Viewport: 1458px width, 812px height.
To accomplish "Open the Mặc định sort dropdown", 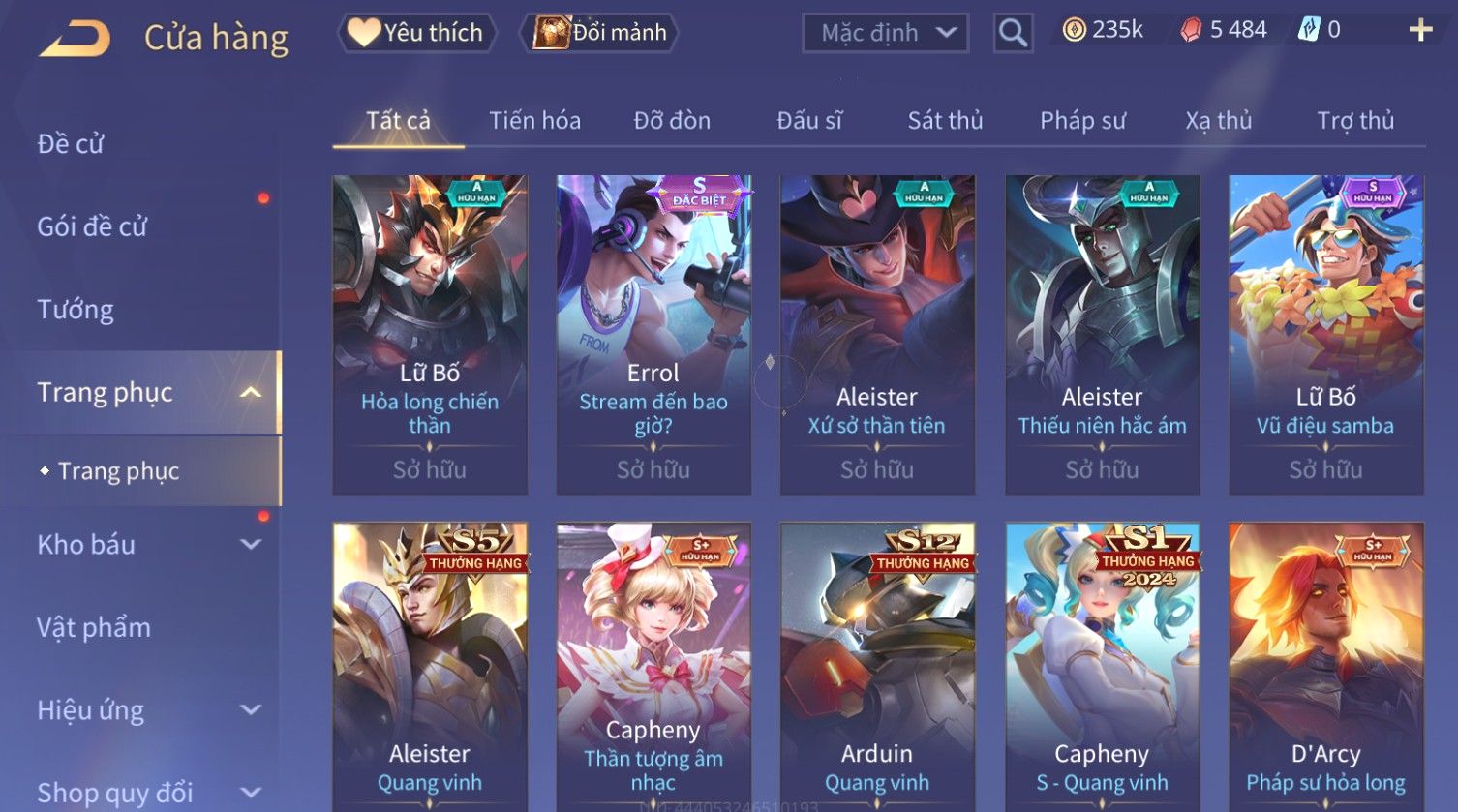I will (x=886, y=33).
